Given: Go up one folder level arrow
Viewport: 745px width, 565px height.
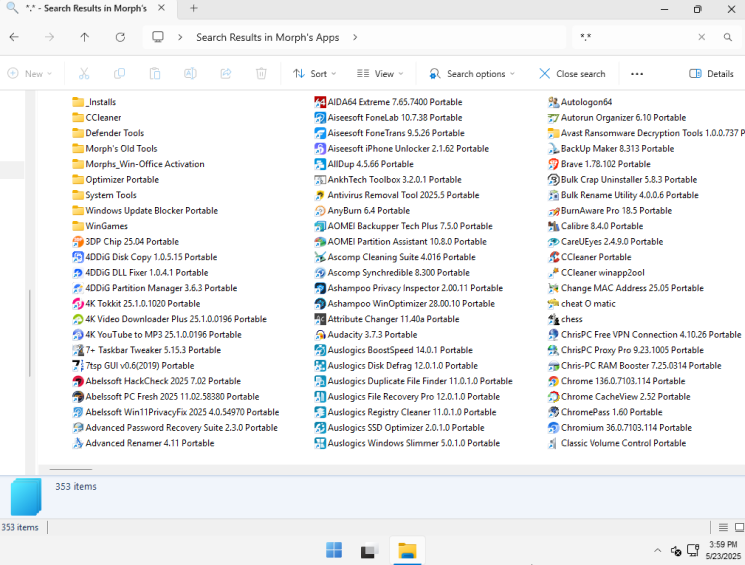Looking at the screenshot, I should coord(85,37).
